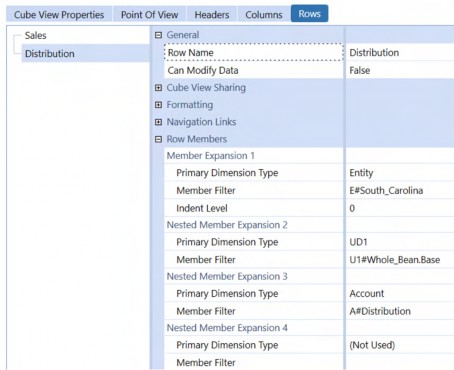Select the Member Expansion 1 heading
Viewport: 454px width, 370px height.
[x=210, y=156]
